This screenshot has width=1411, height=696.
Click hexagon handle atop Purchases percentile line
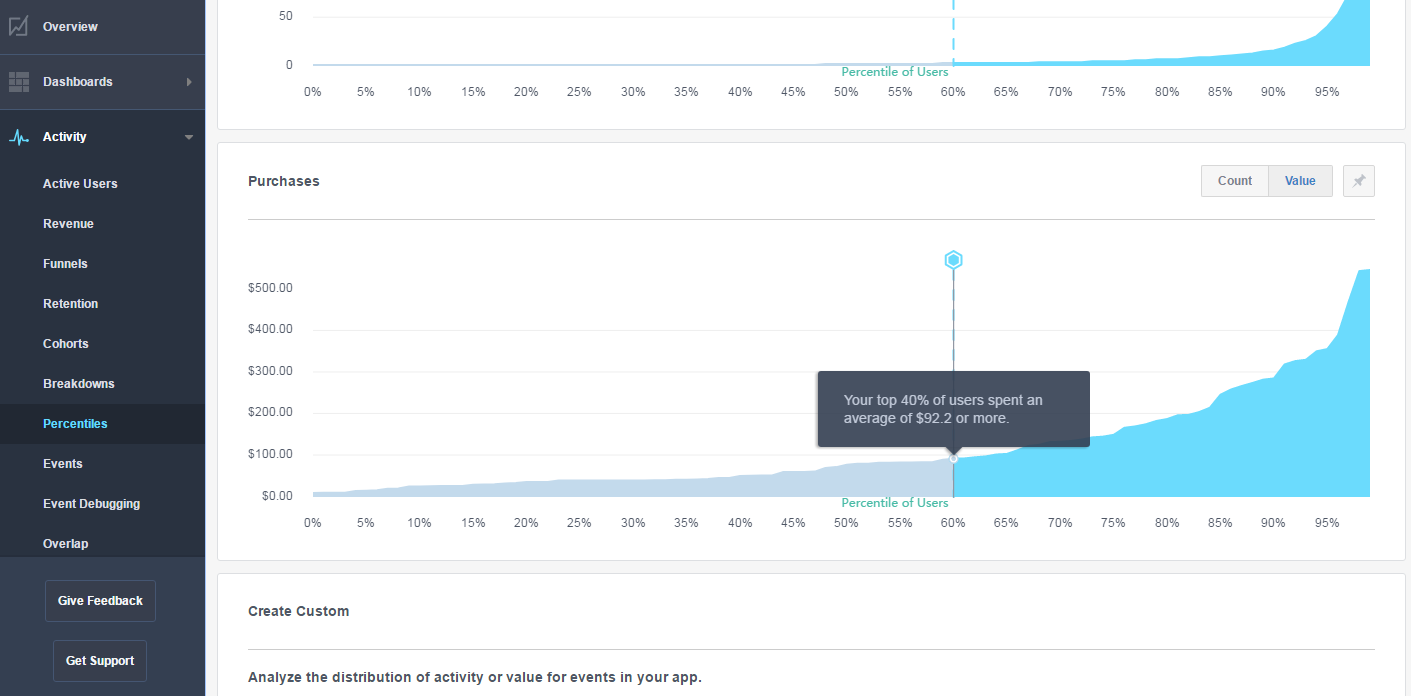coord(953,260)
